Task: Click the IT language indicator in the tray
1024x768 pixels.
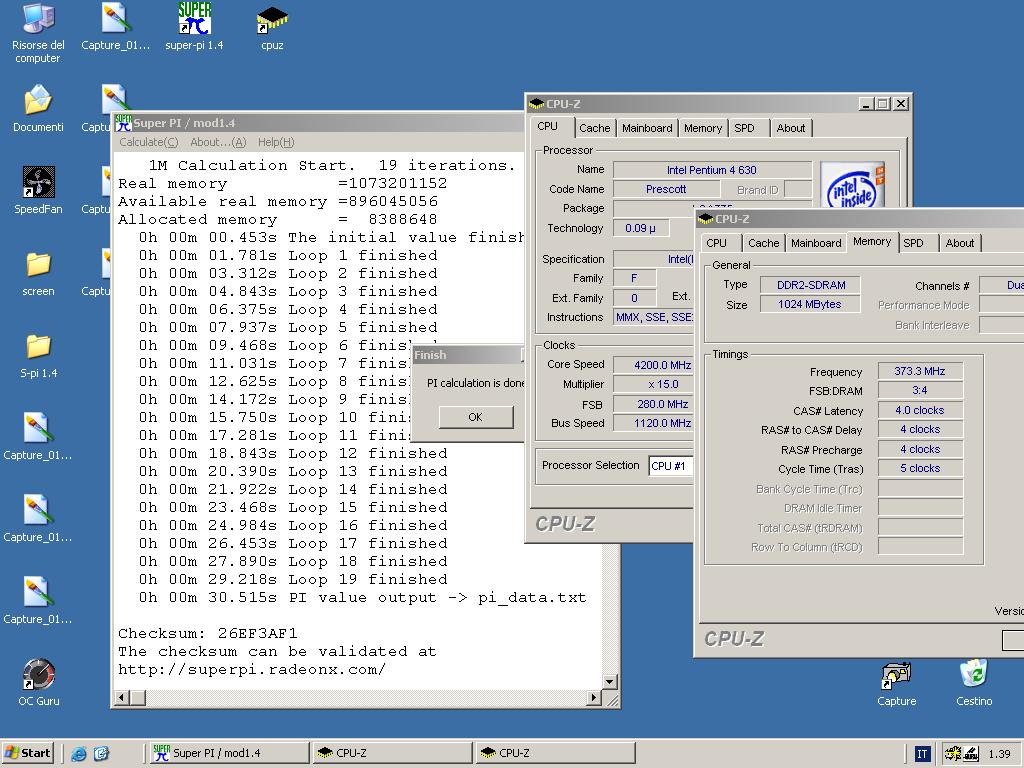Action: pos(921,754)
